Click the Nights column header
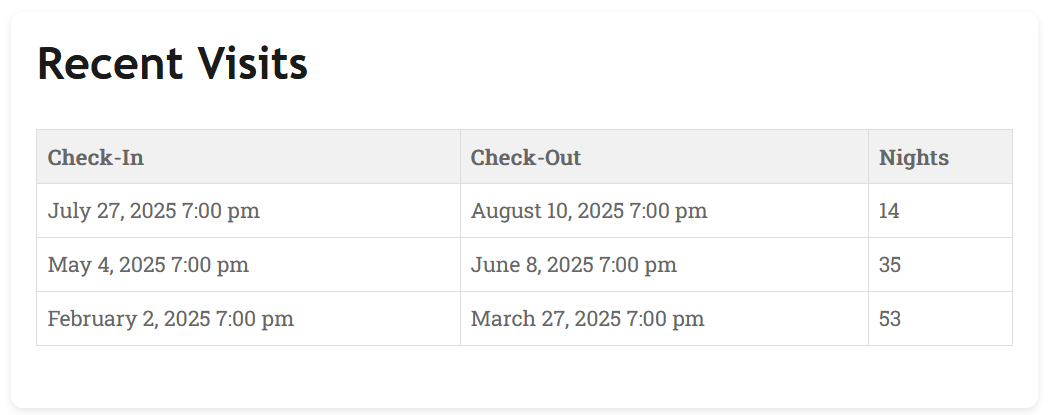This screenshot has height=415, width=1048. (x=914, y=158)
